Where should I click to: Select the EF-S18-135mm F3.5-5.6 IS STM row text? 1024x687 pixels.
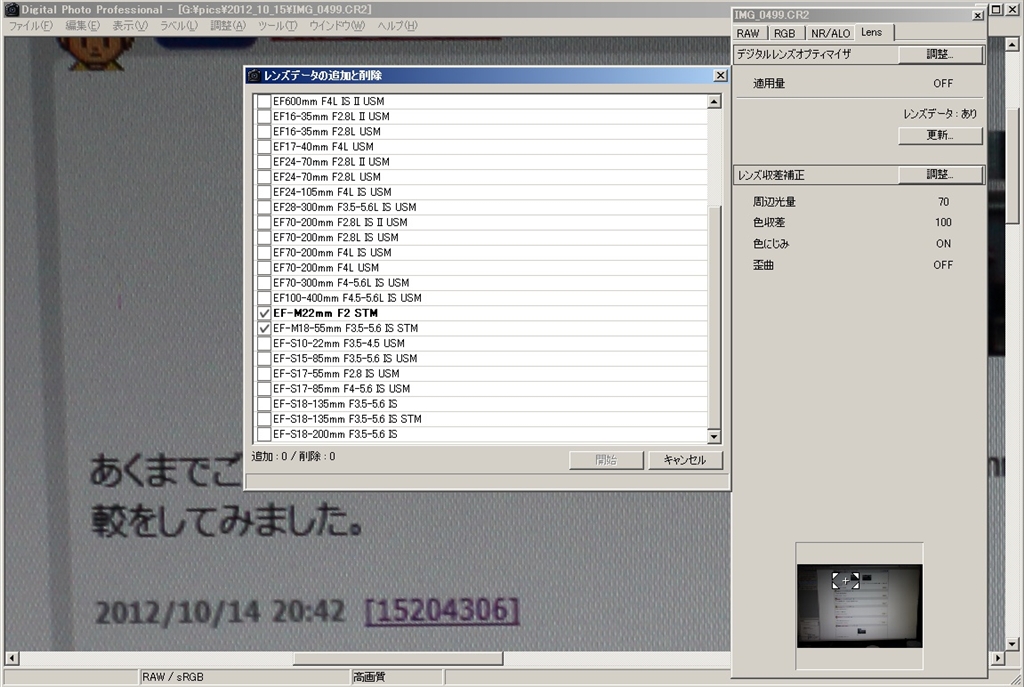click(347, 419)
